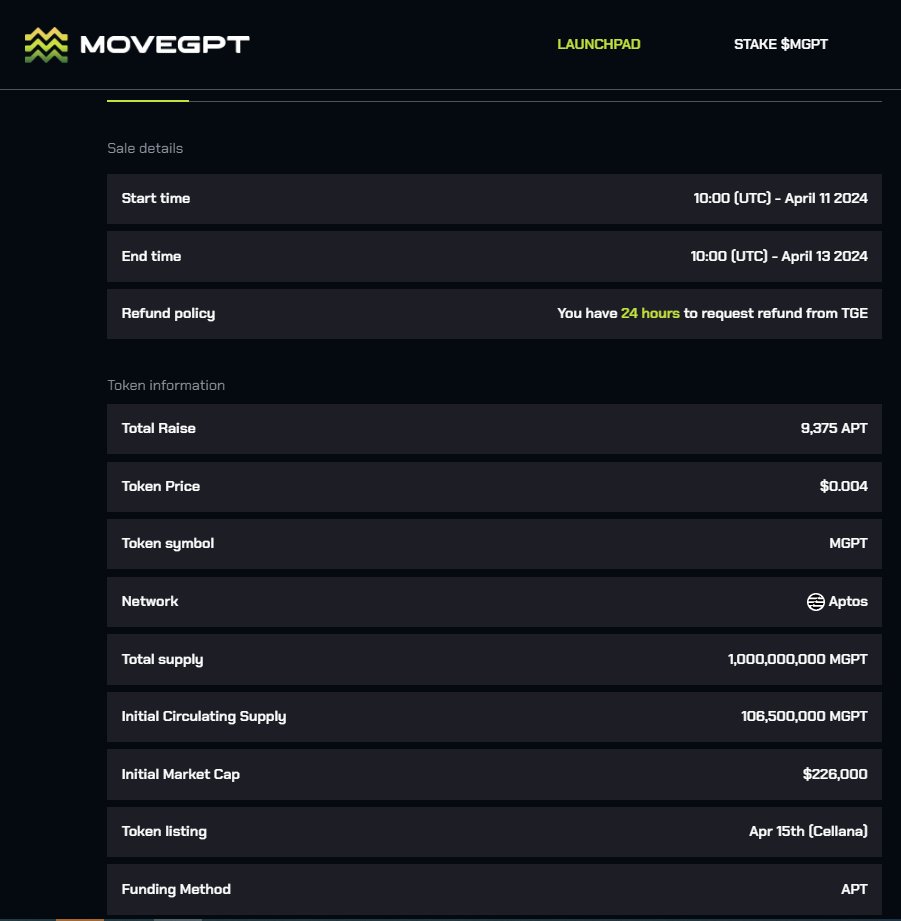Select the Token Price label
This screenshot has height=921, width=901.
[160, 486]
